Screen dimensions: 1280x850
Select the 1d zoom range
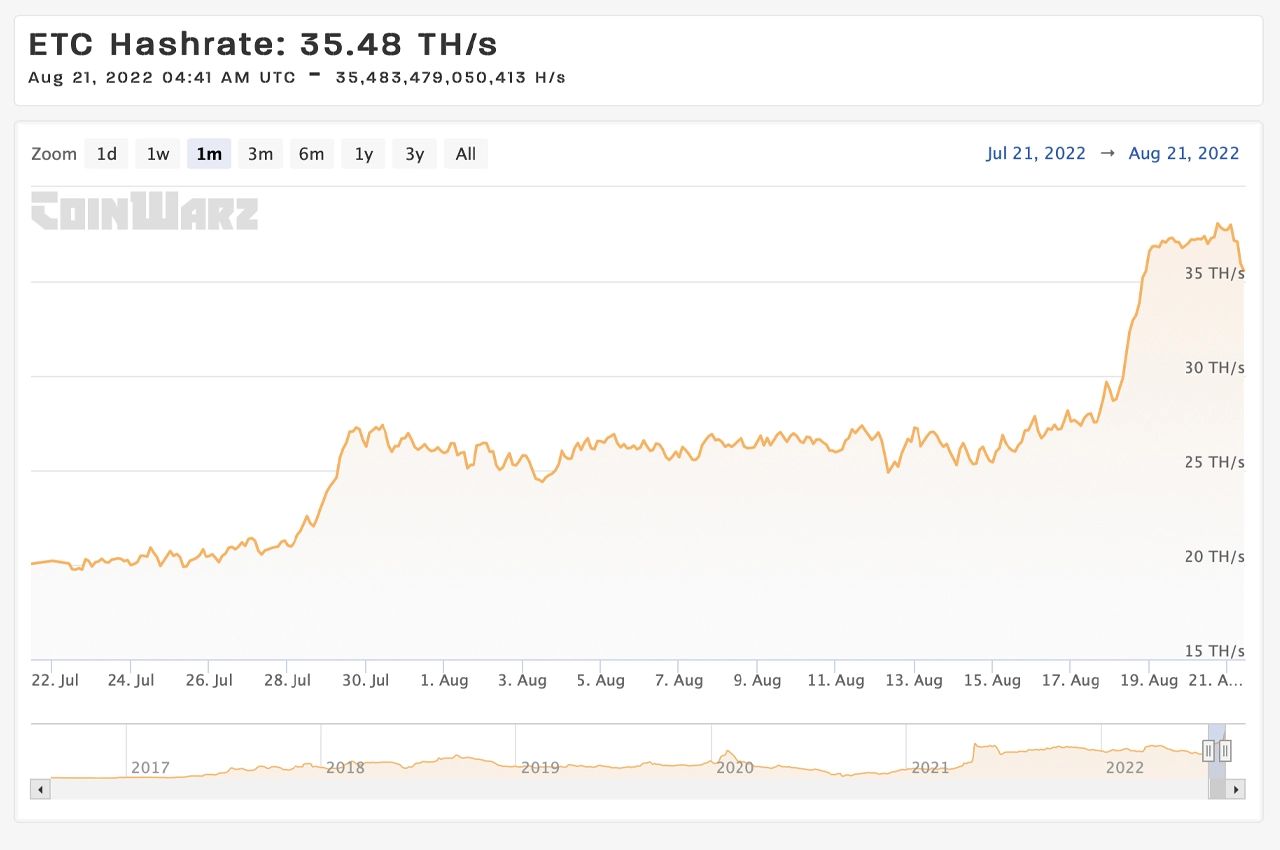(x=106, y=154)
